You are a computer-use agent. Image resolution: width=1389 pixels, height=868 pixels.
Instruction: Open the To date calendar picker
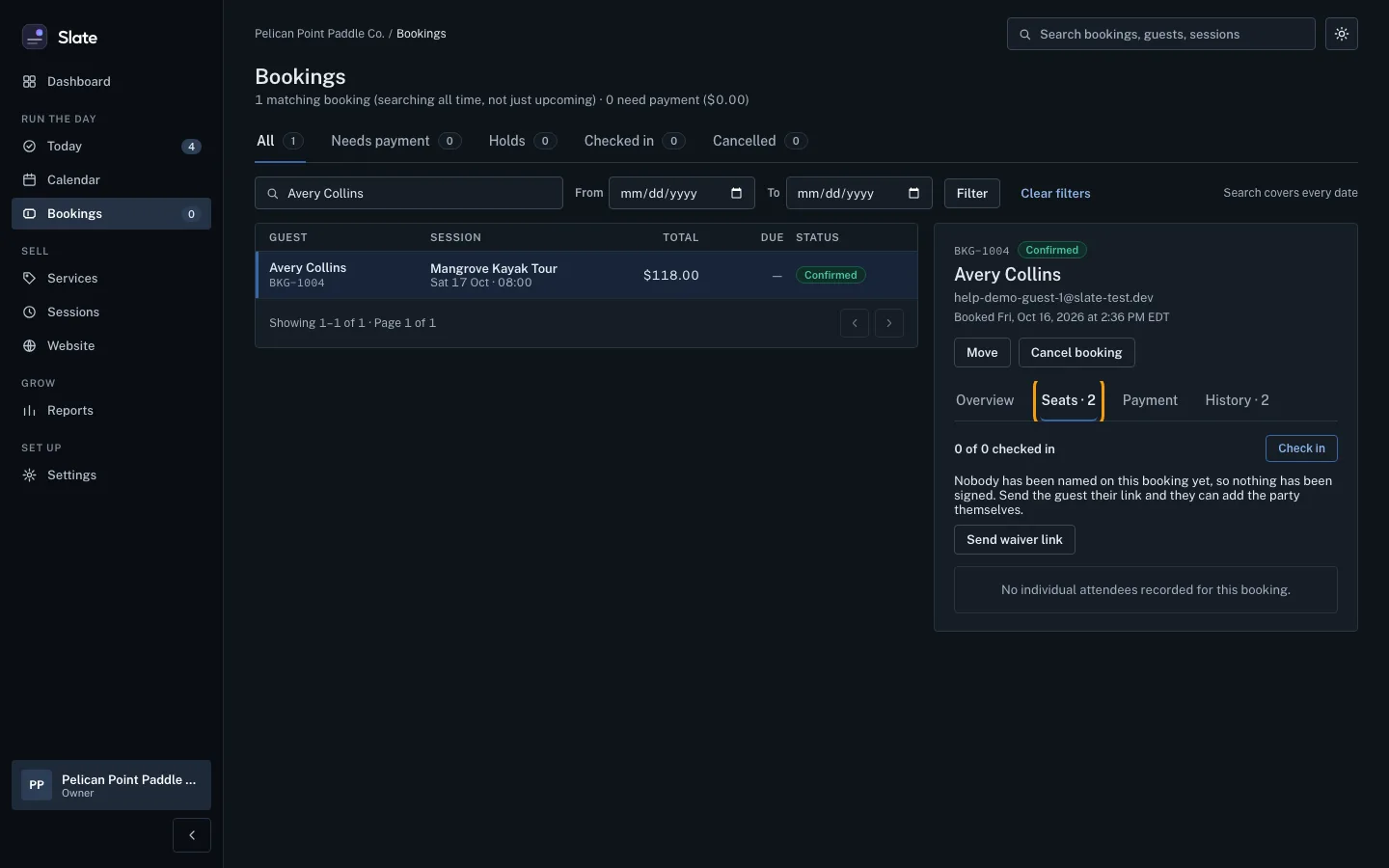tap(913, 193)
